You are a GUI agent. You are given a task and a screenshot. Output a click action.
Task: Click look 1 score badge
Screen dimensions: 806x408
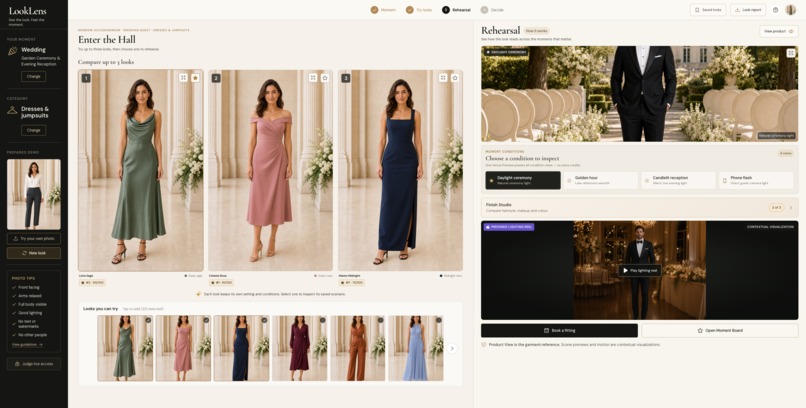(x=93, y=283)
